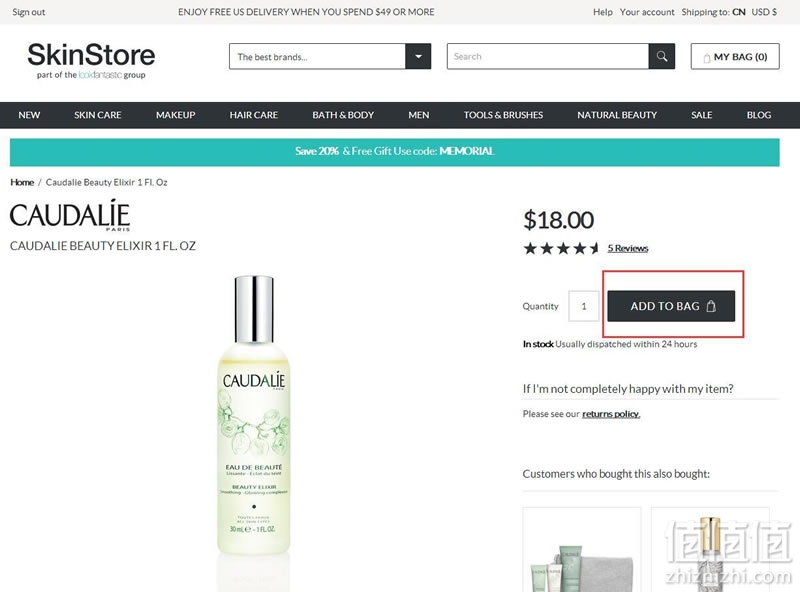The height and width of the screenshot is (592, 800).
Task: Open the 5 Reviews link
Action: click(x=628, y=248)
